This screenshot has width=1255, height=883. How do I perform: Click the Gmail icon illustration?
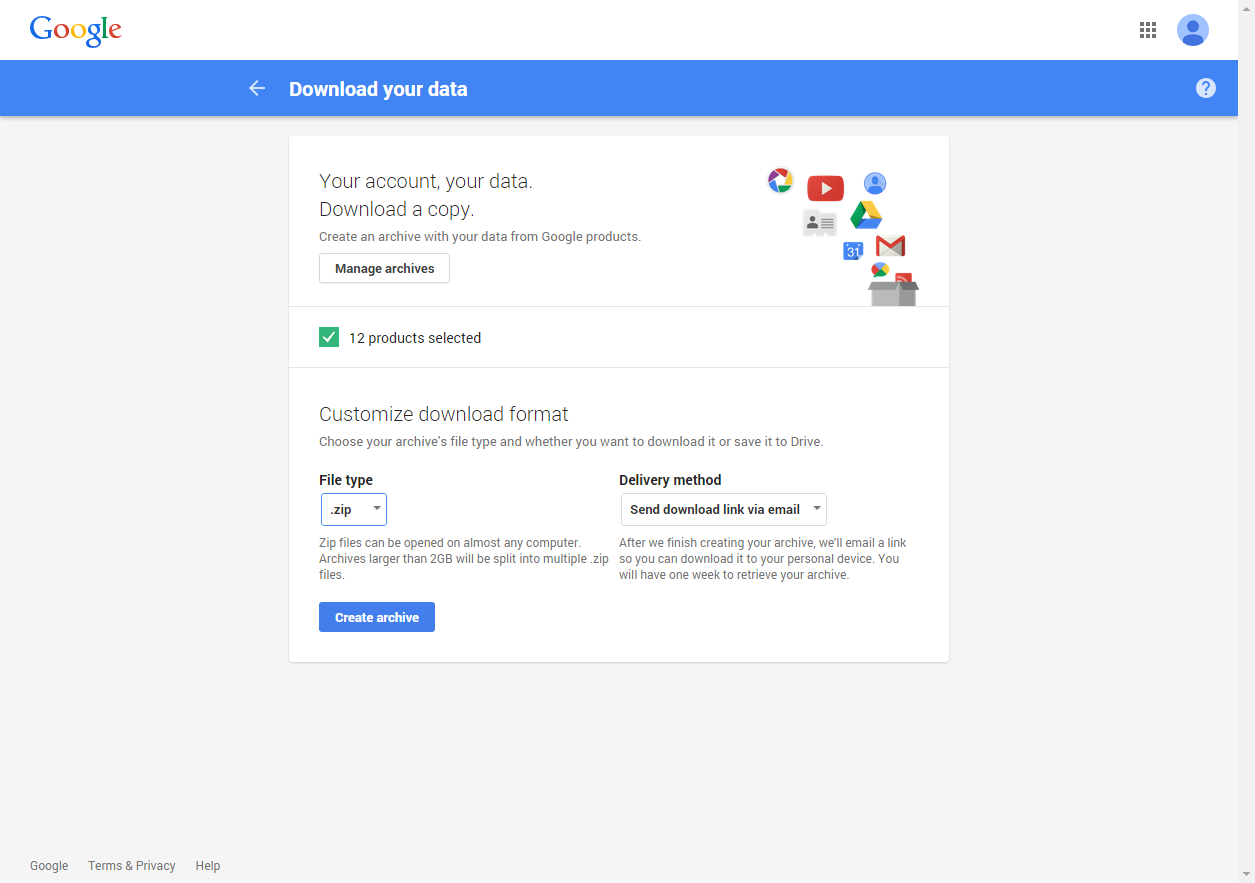point(890,245)
